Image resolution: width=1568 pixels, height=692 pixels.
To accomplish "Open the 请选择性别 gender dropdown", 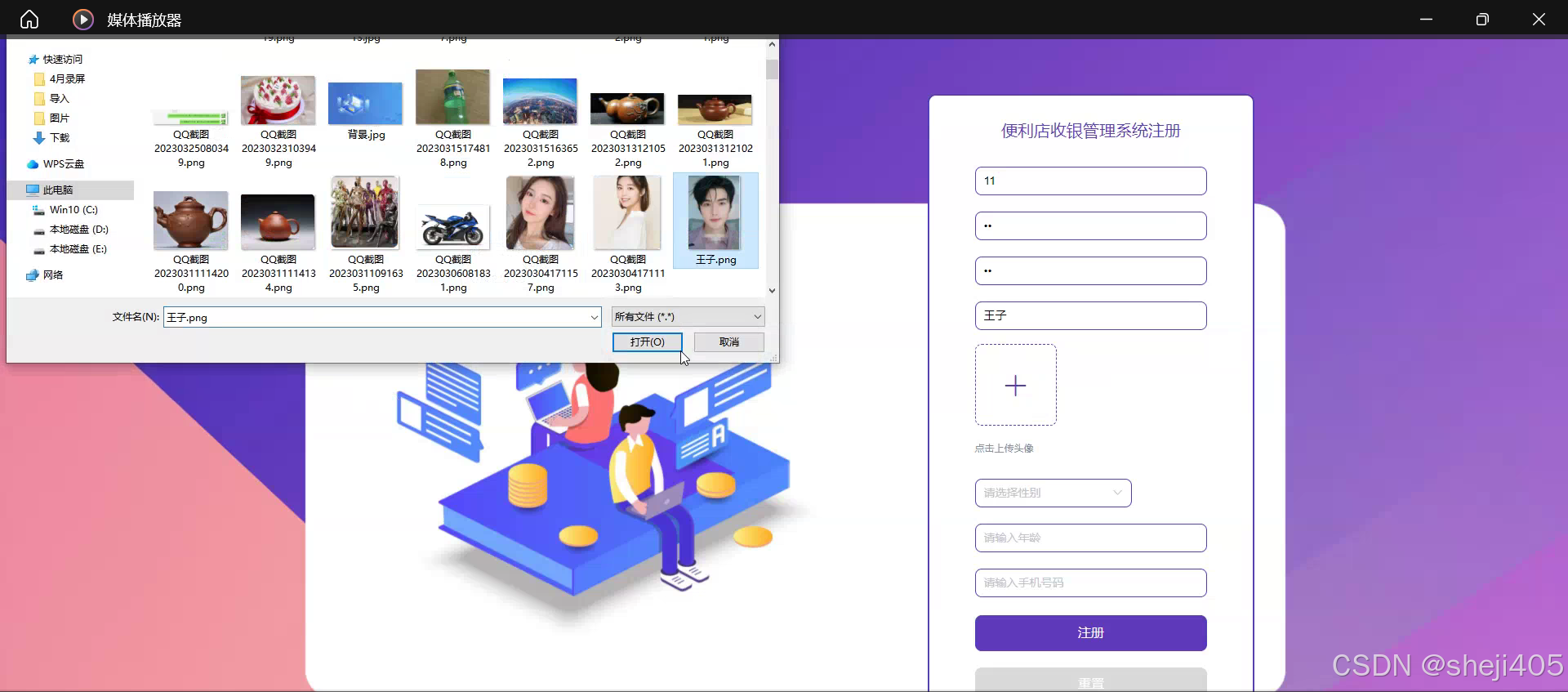I will [1053, 493].
